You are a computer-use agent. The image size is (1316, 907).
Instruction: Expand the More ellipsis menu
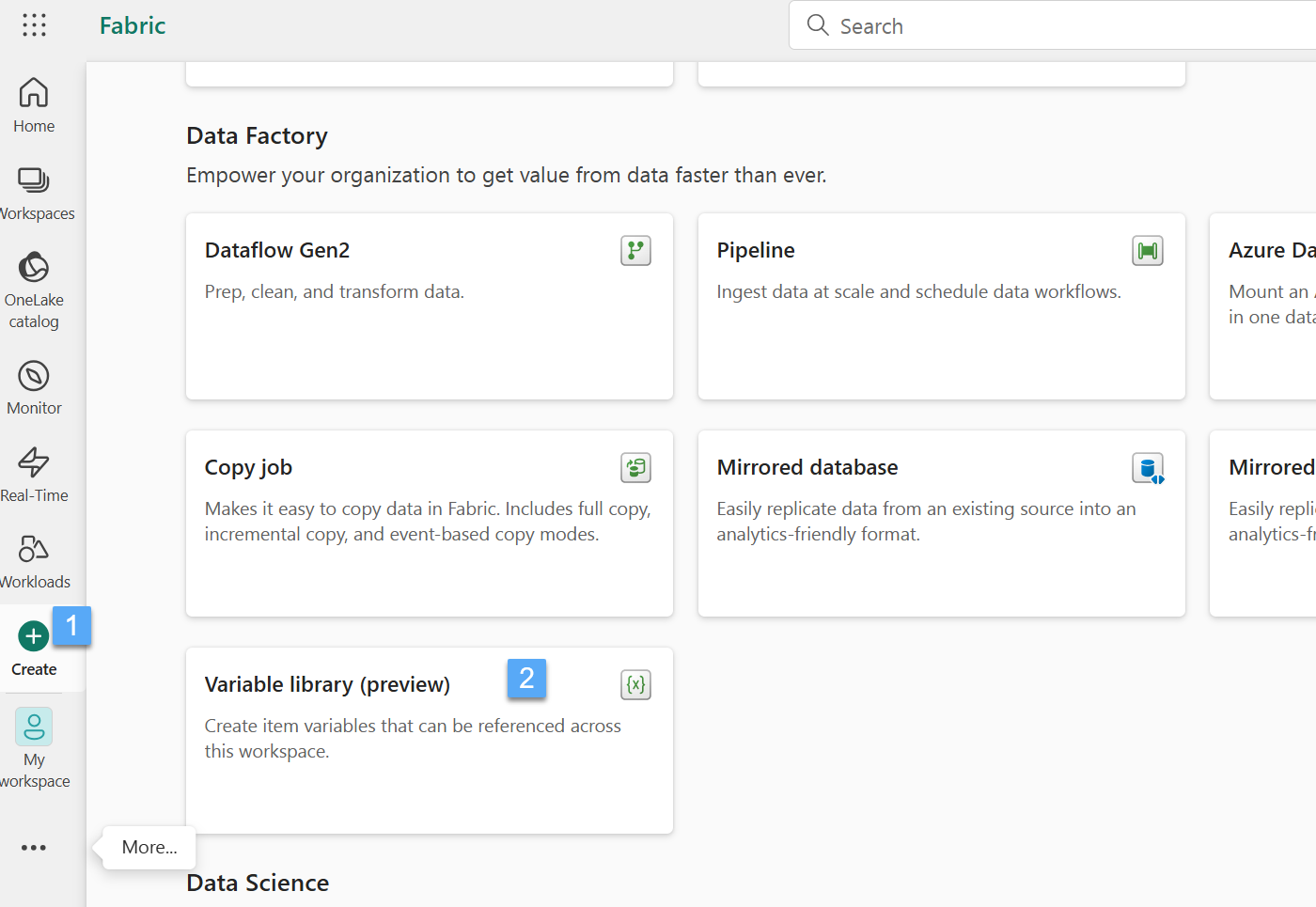pyautogui.click(x=34, y=848)
